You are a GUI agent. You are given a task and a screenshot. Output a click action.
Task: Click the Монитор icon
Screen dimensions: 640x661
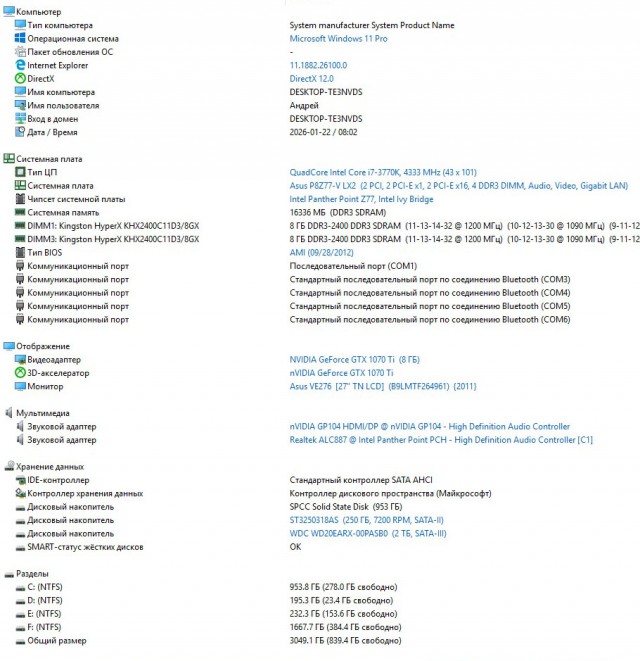point(20,386)
